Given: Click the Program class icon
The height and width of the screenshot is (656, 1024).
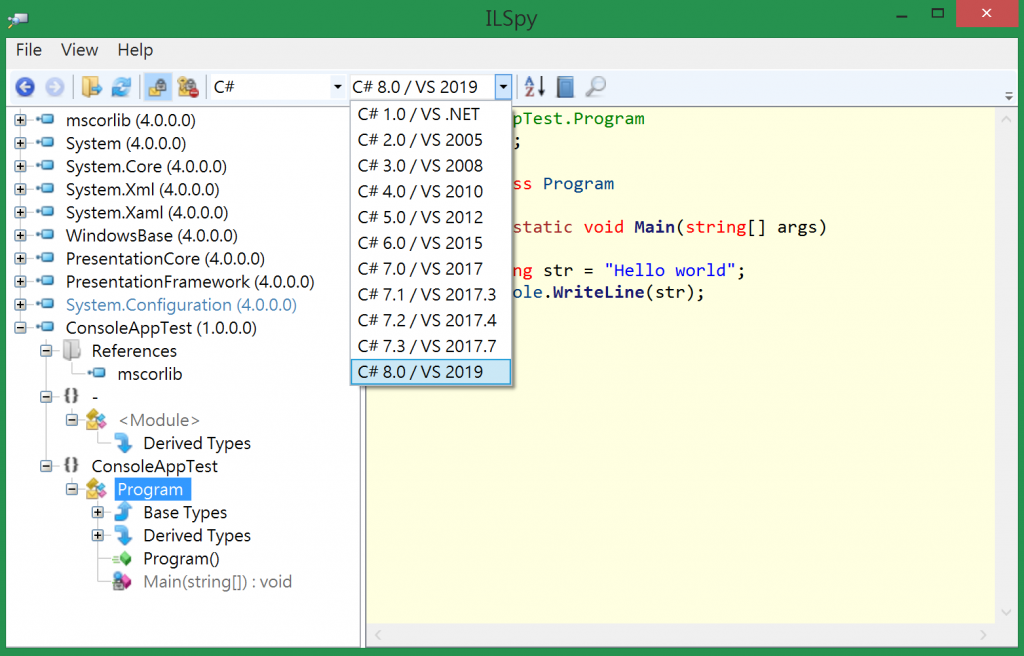Looking at the screenshot, I should pyautogui.click(x=97, y=489).
